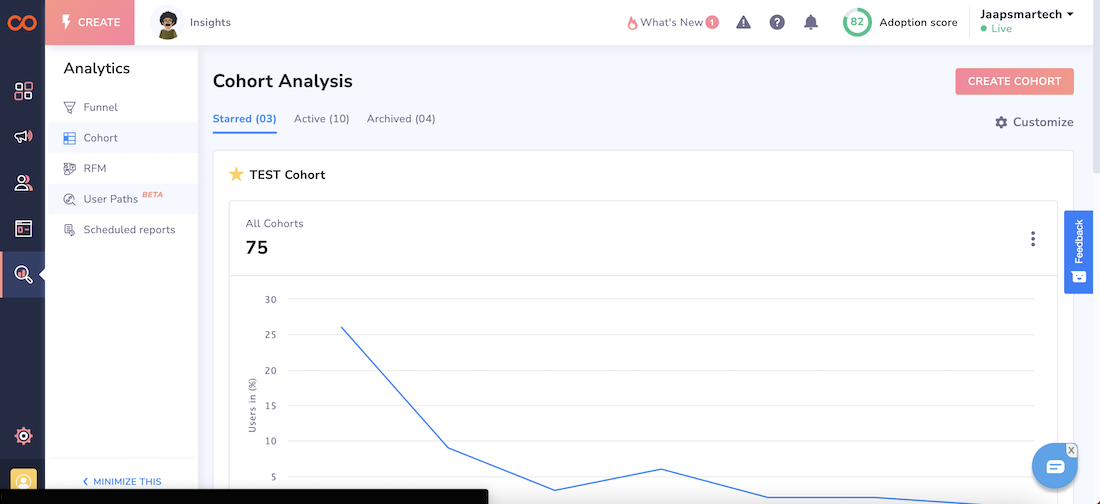This screenshot has height=504, width=1100.
Task: Click the help question mark icon
Action: pyautogui.click(x=777, y=22)
